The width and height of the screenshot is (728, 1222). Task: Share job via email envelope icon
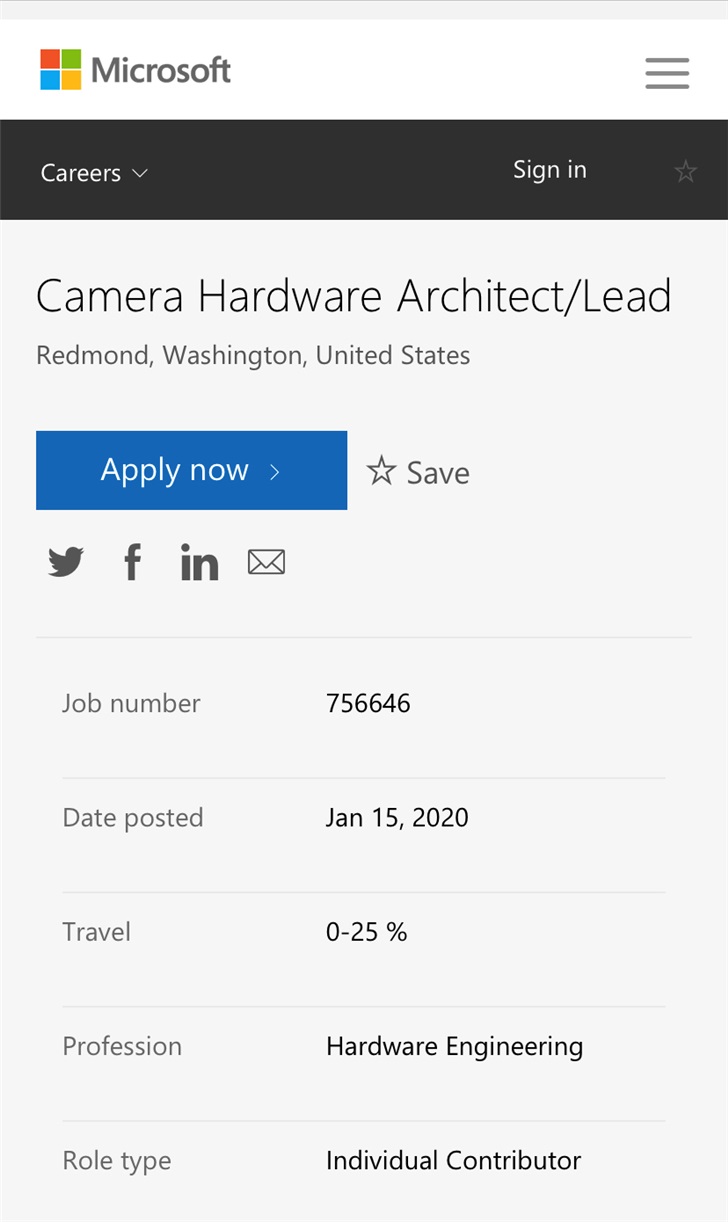pos(266,563)
